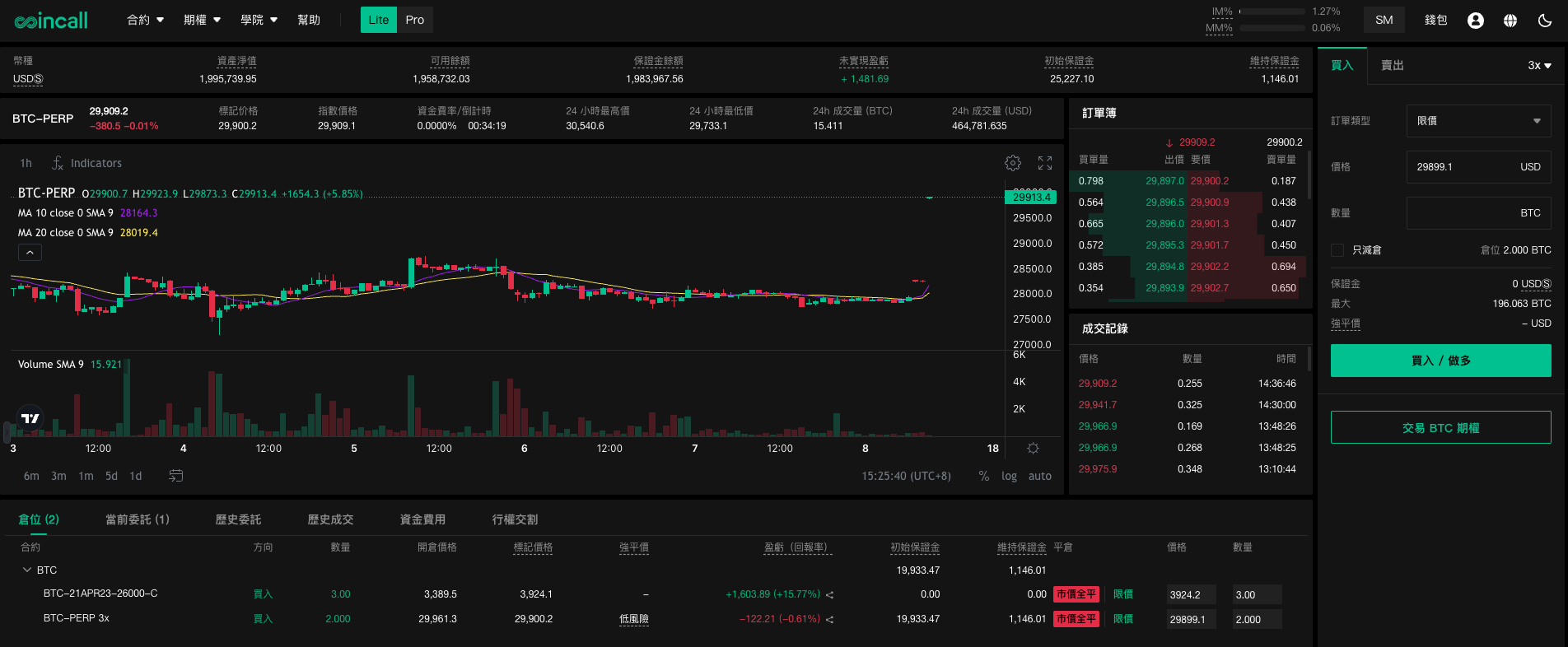1568x647 pixels.
Task: Open the 3x leverage dropdown
Action: (x=1539, y=65)
